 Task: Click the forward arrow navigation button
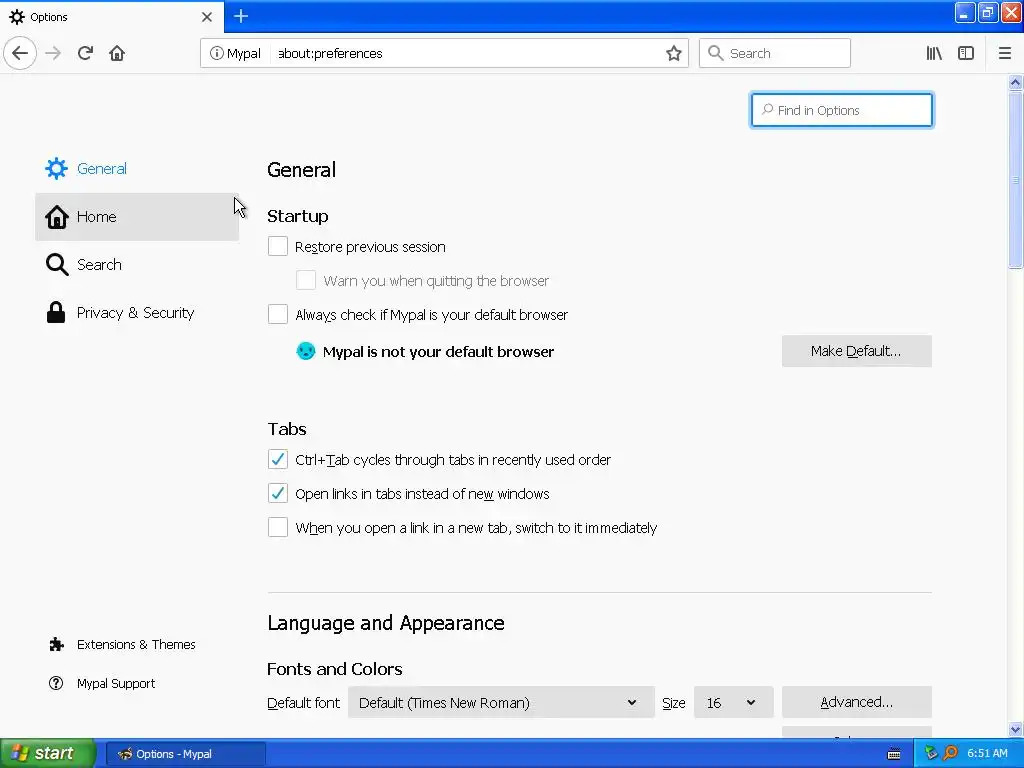tap(53, 53)
